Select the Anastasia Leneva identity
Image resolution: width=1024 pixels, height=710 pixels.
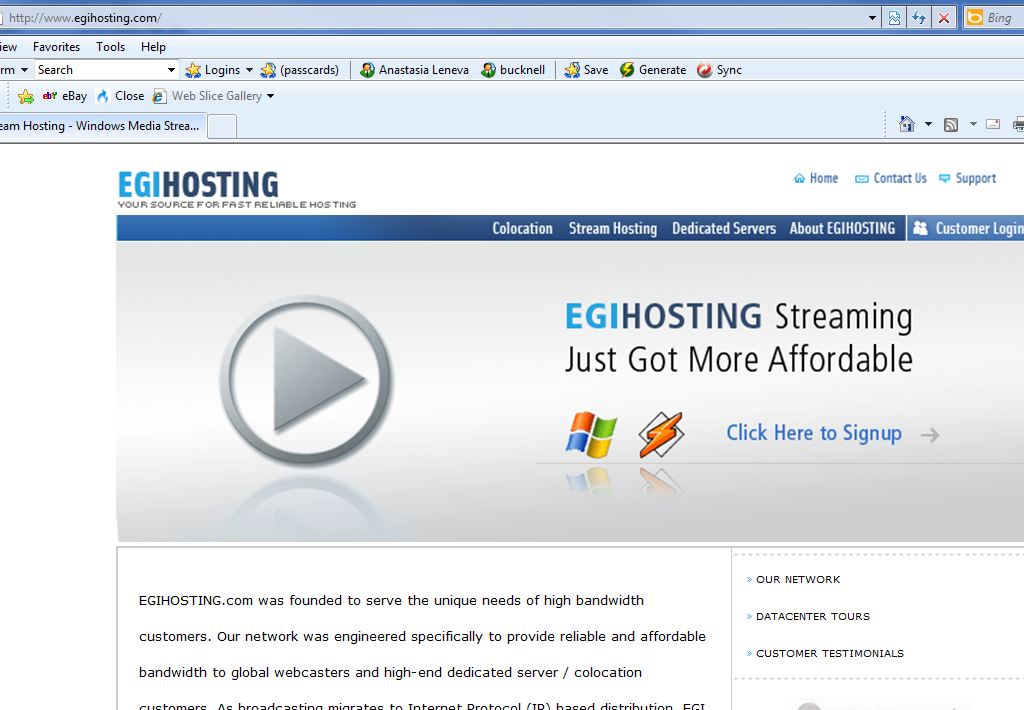415,70
